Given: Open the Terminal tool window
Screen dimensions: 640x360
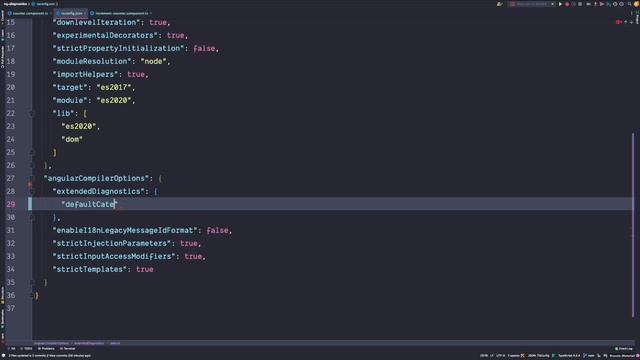Looking at the screenshot, I should [68, 349].
